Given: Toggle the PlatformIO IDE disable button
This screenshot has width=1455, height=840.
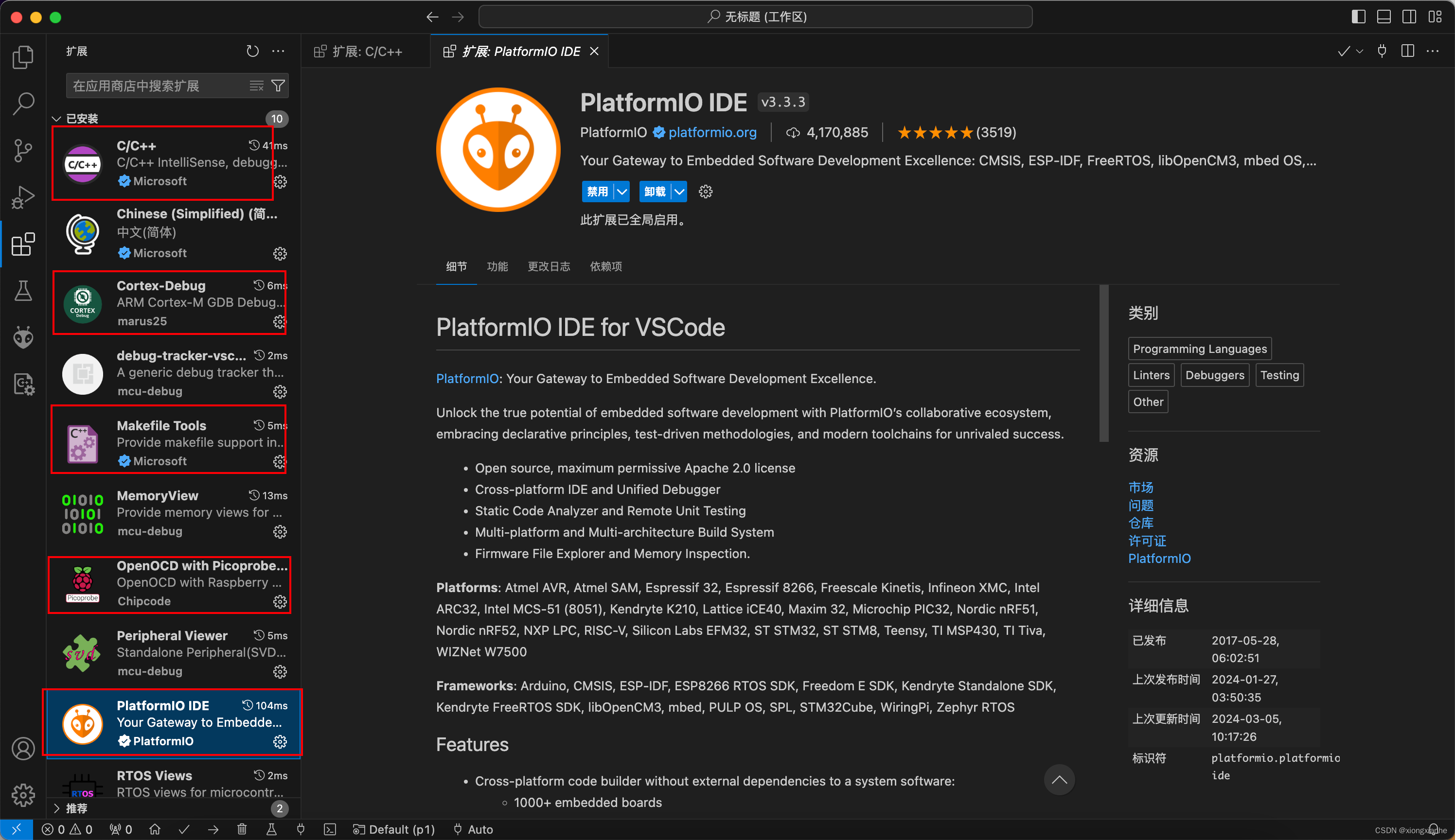Looking at the screenshot, I should coord(597,190).
